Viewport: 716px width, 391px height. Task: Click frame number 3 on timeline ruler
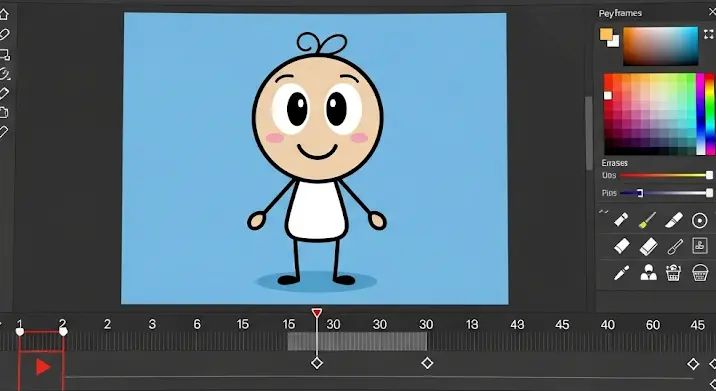tap(152, 324)
